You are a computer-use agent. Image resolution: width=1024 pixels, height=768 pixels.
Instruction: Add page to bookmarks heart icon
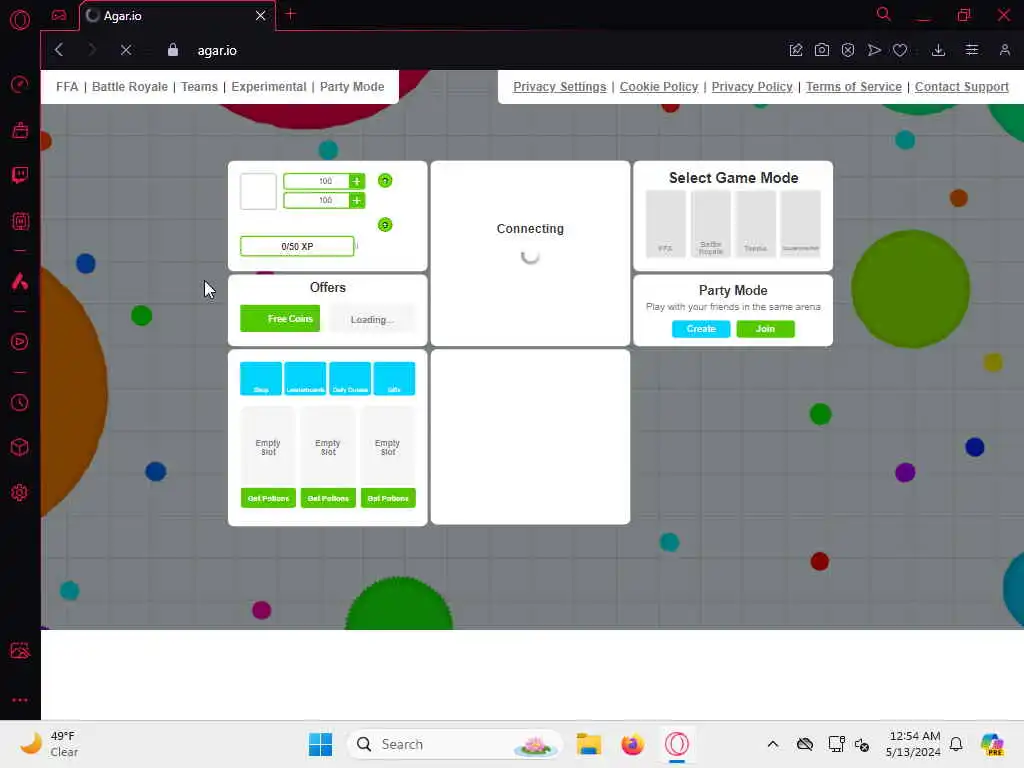click(x=900, y=50)
